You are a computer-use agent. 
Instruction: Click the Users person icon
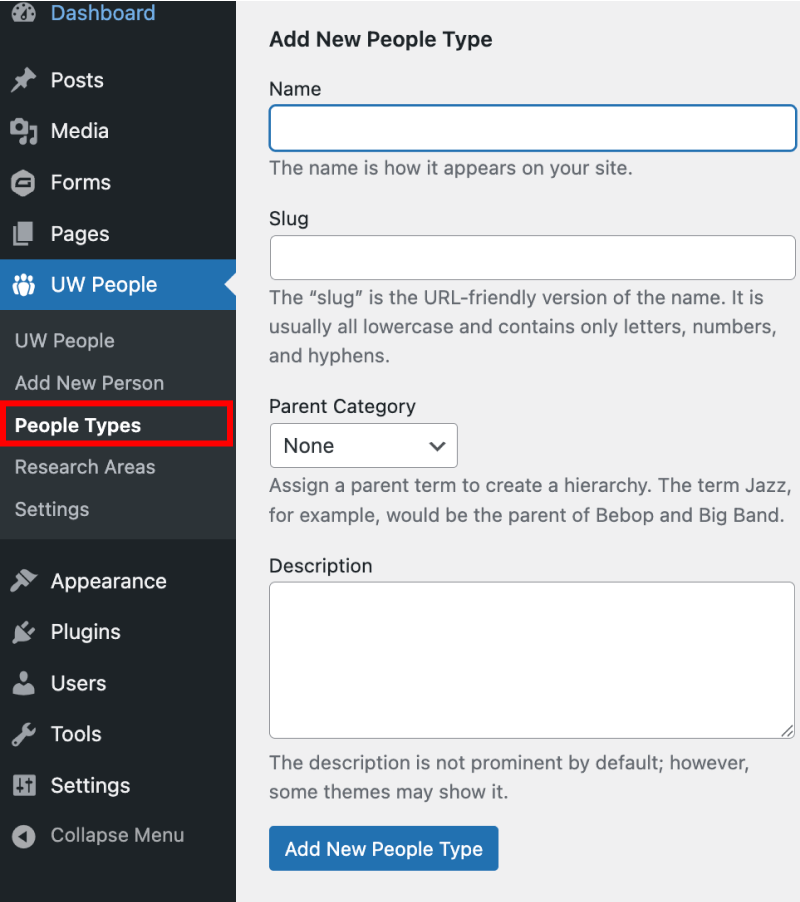pos(23,683)
